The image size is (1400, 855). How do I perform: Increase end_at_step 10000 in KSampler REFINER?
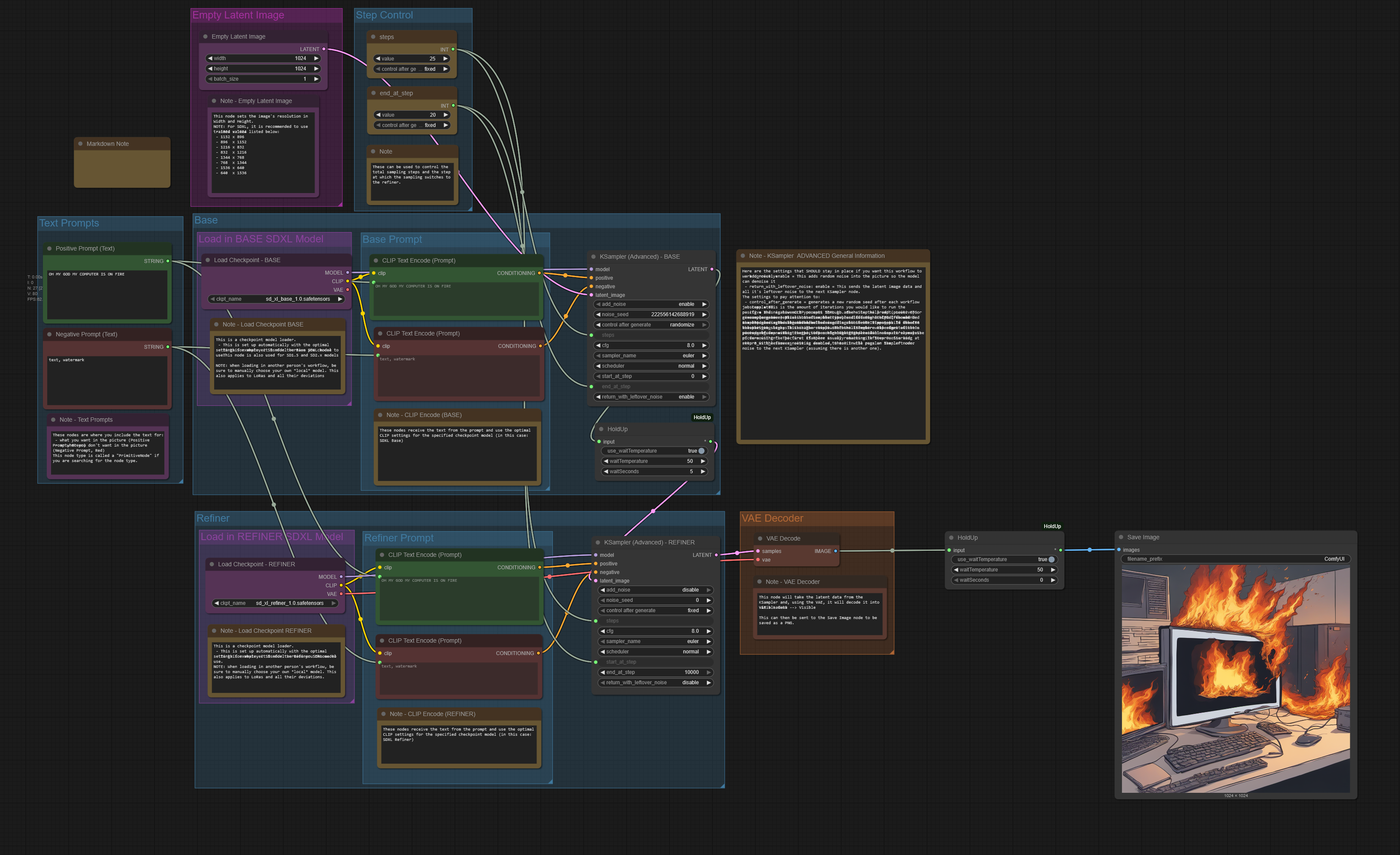(x=709, y=672)
